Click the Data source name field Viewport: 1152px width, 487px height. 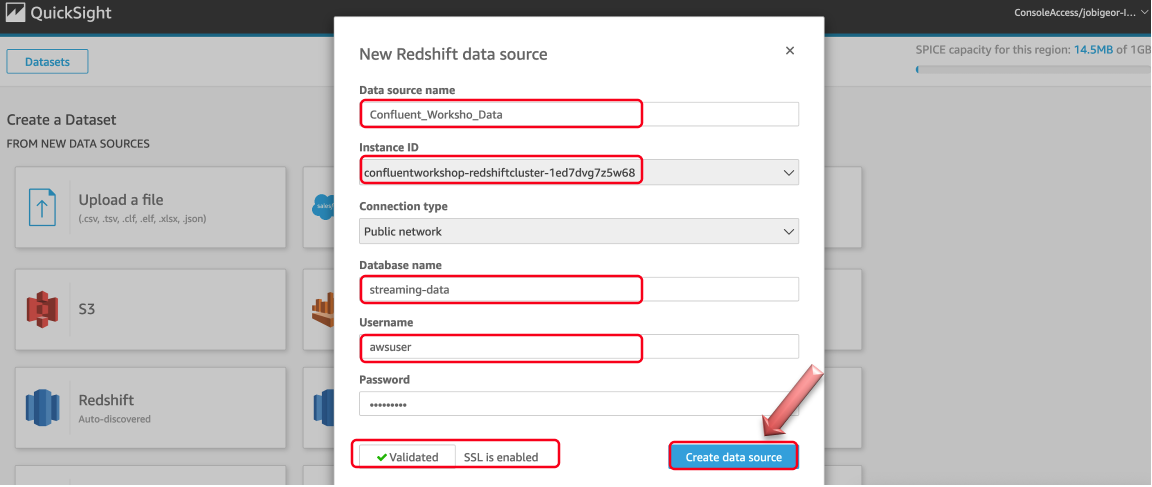pos(578,115)
